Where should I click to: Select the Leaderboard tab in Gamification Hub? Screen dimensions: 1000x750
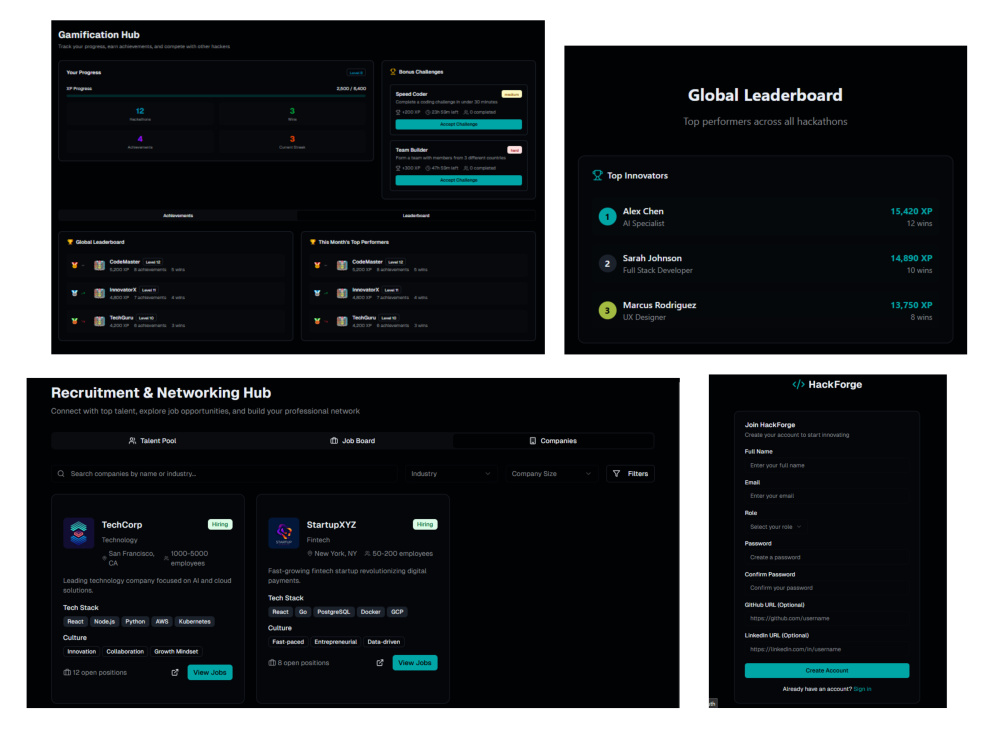pyautogui.click(x=416, y=216)
